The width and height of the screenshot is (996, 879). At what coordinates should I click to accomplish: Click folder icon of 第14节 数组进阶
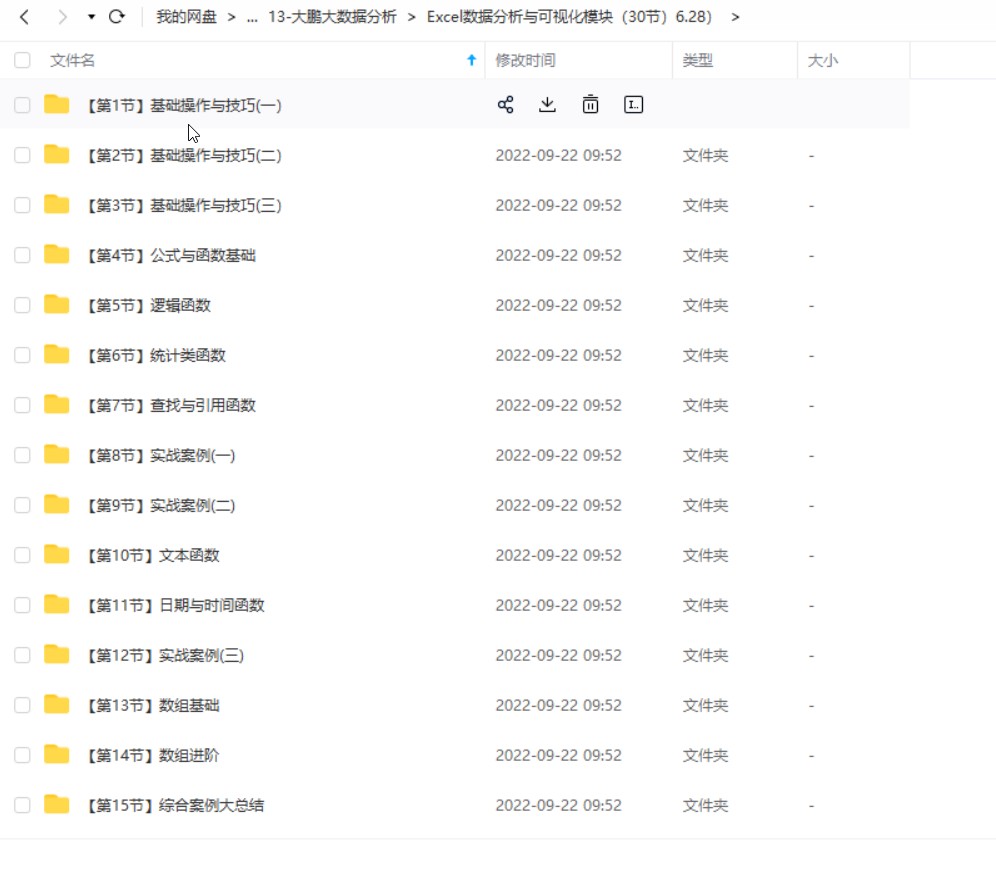(x=57, y=754)
